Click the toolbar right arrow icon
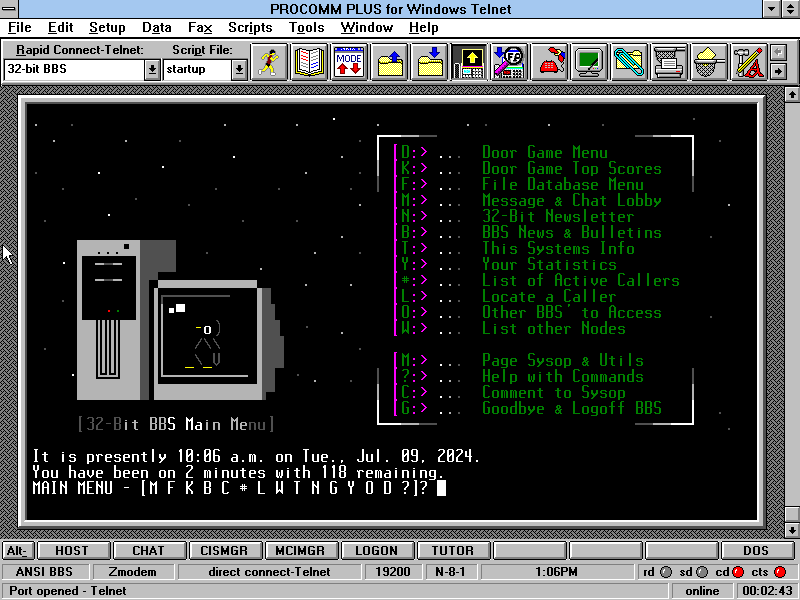 [x=778, y=71]
